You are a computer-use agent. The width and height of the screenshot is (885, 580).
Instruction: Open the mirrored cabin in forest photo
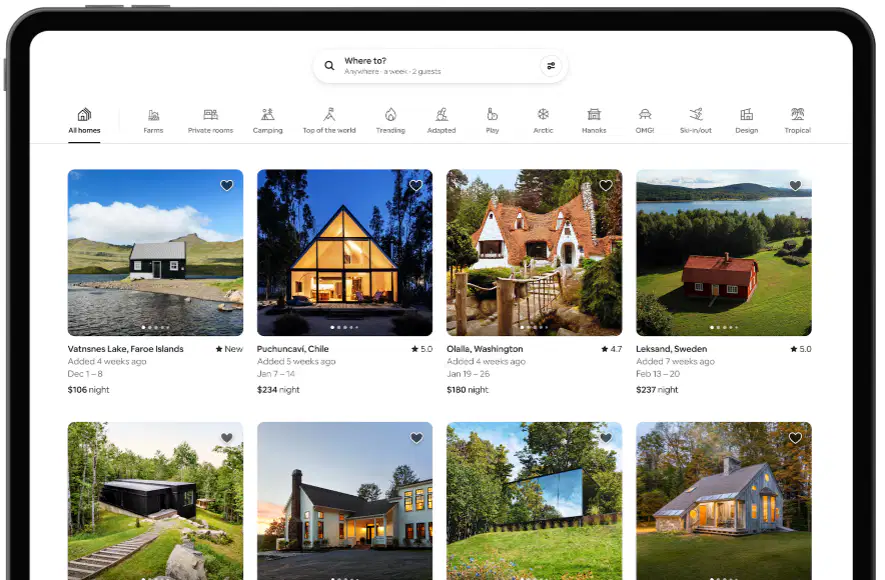tap(534, 501)
